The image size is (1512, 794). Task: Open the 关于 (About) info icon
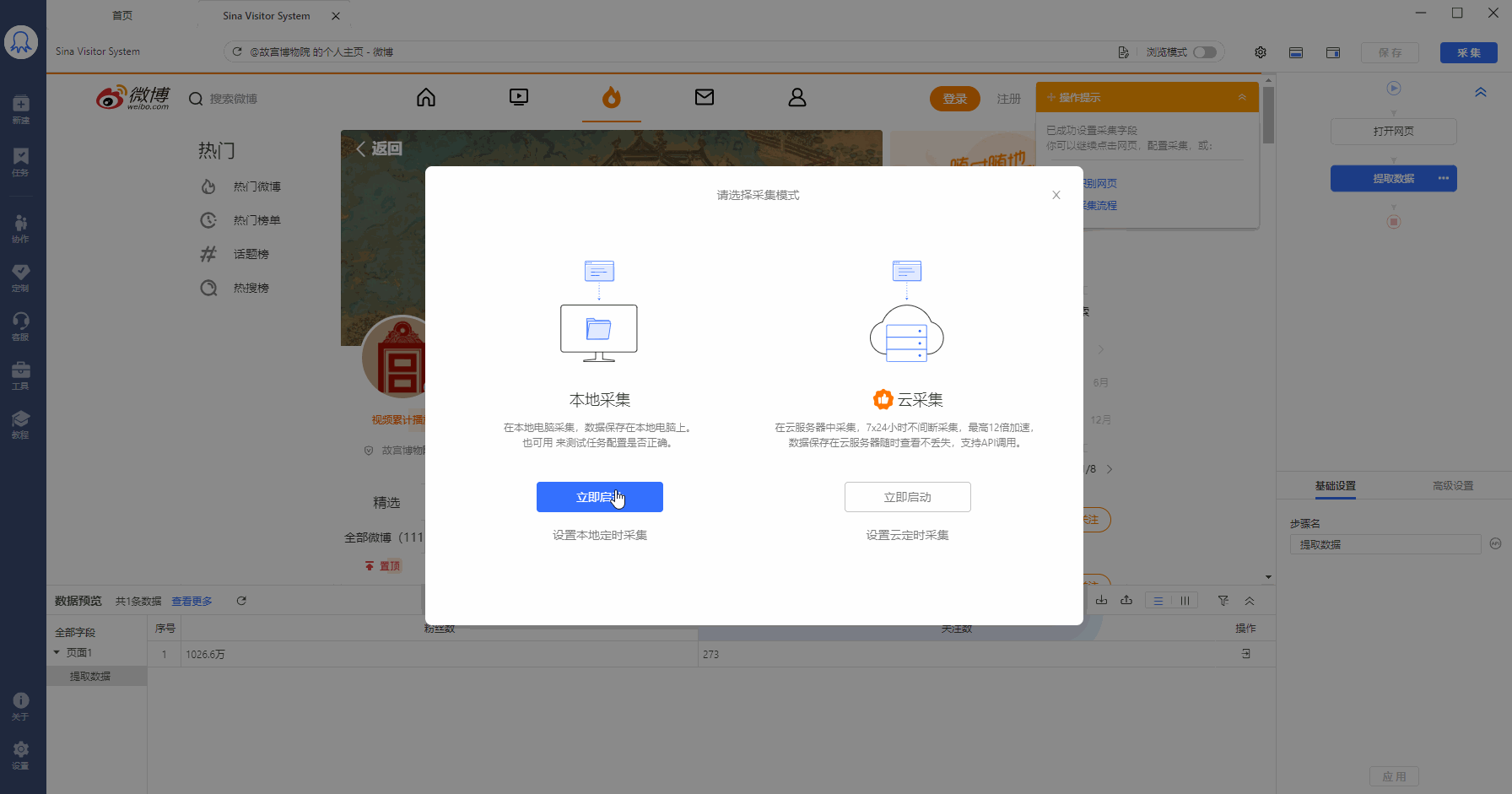(21, 706)
